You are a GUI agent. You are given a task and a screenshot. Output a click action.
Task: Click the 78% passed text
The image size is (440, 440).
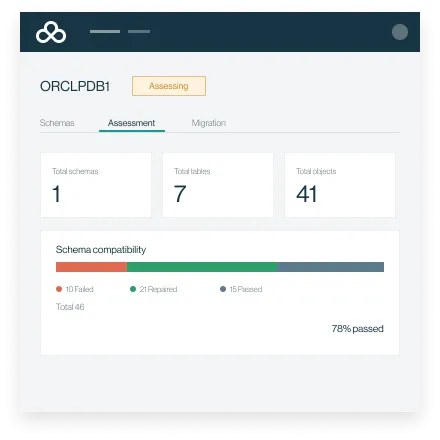(358, 329)
